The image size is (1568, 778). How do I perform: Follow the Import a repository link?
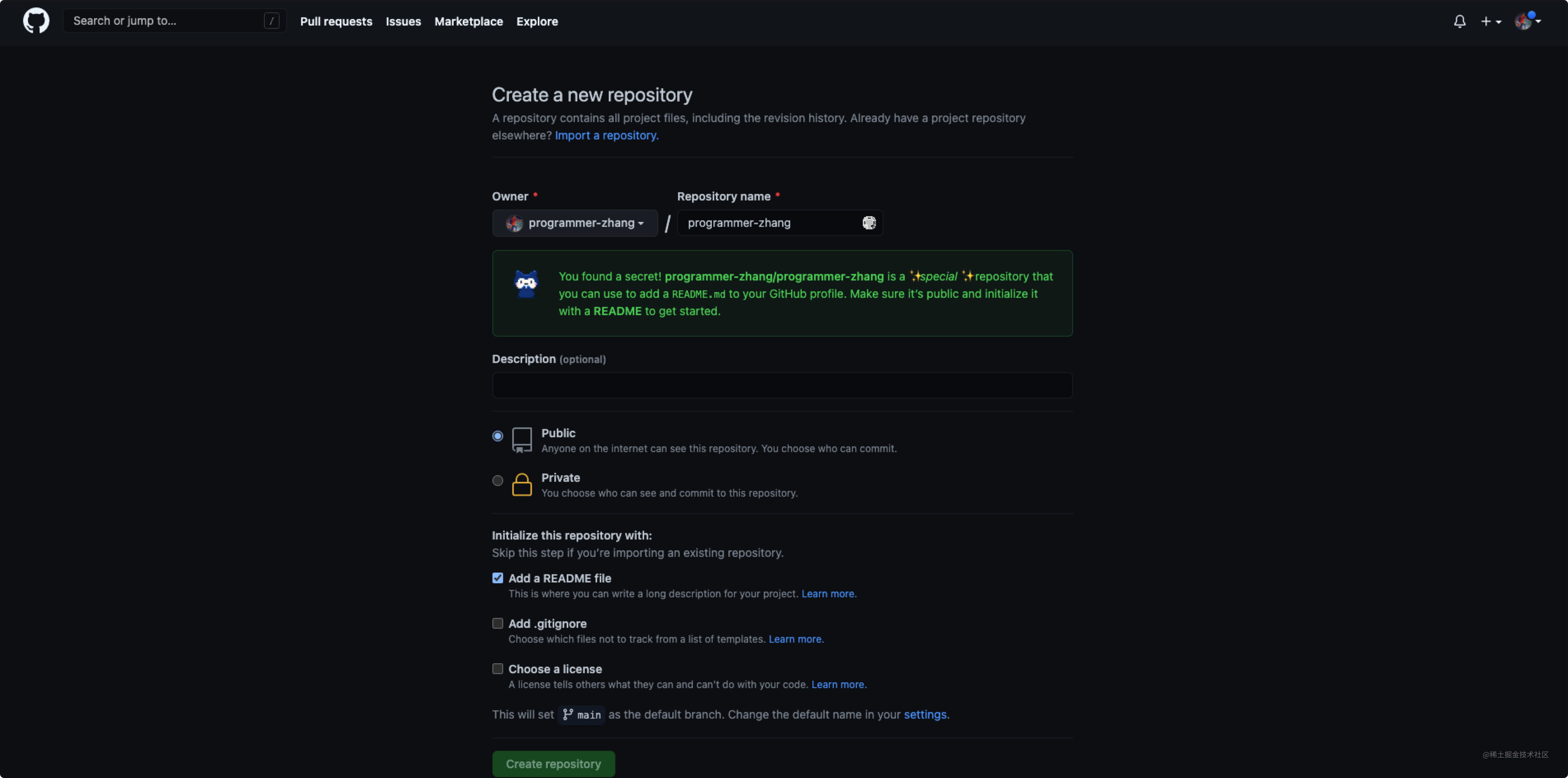(606, 135)
